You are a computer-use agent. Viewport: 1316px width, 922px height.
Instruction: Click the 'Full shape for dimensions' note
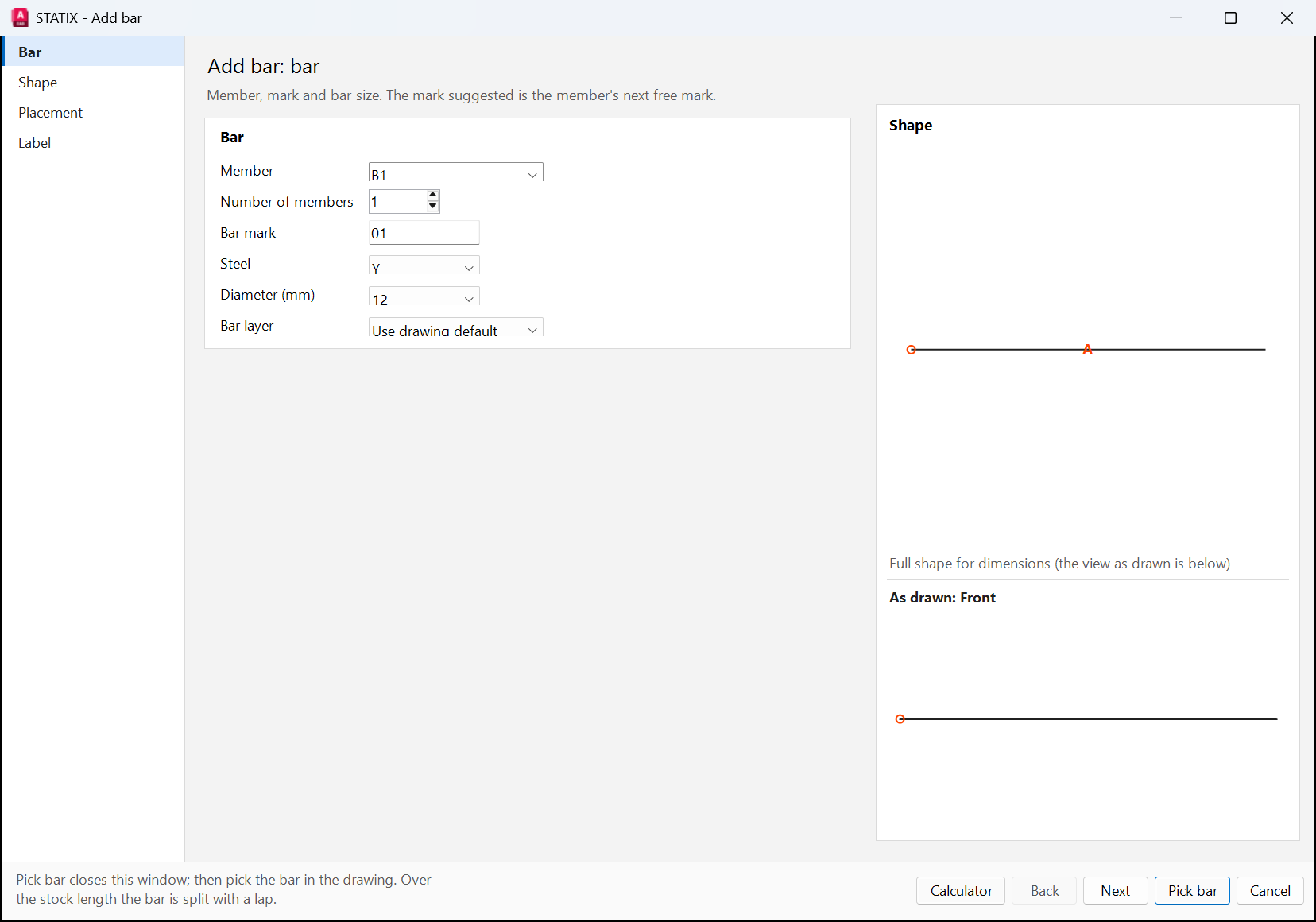(1059, 564)
